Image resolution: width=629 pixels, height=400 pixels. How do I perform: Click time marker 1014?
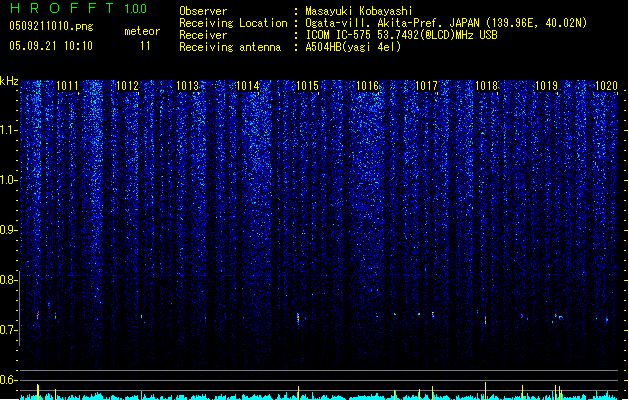(248, 86)
